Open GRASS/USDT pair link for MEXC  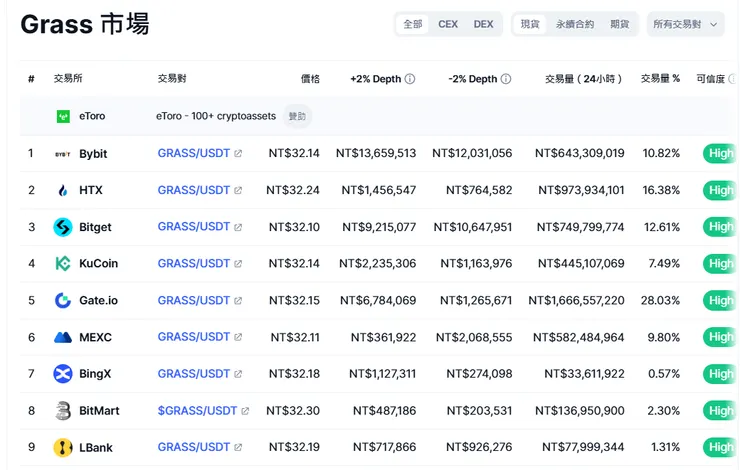point(193,337)
